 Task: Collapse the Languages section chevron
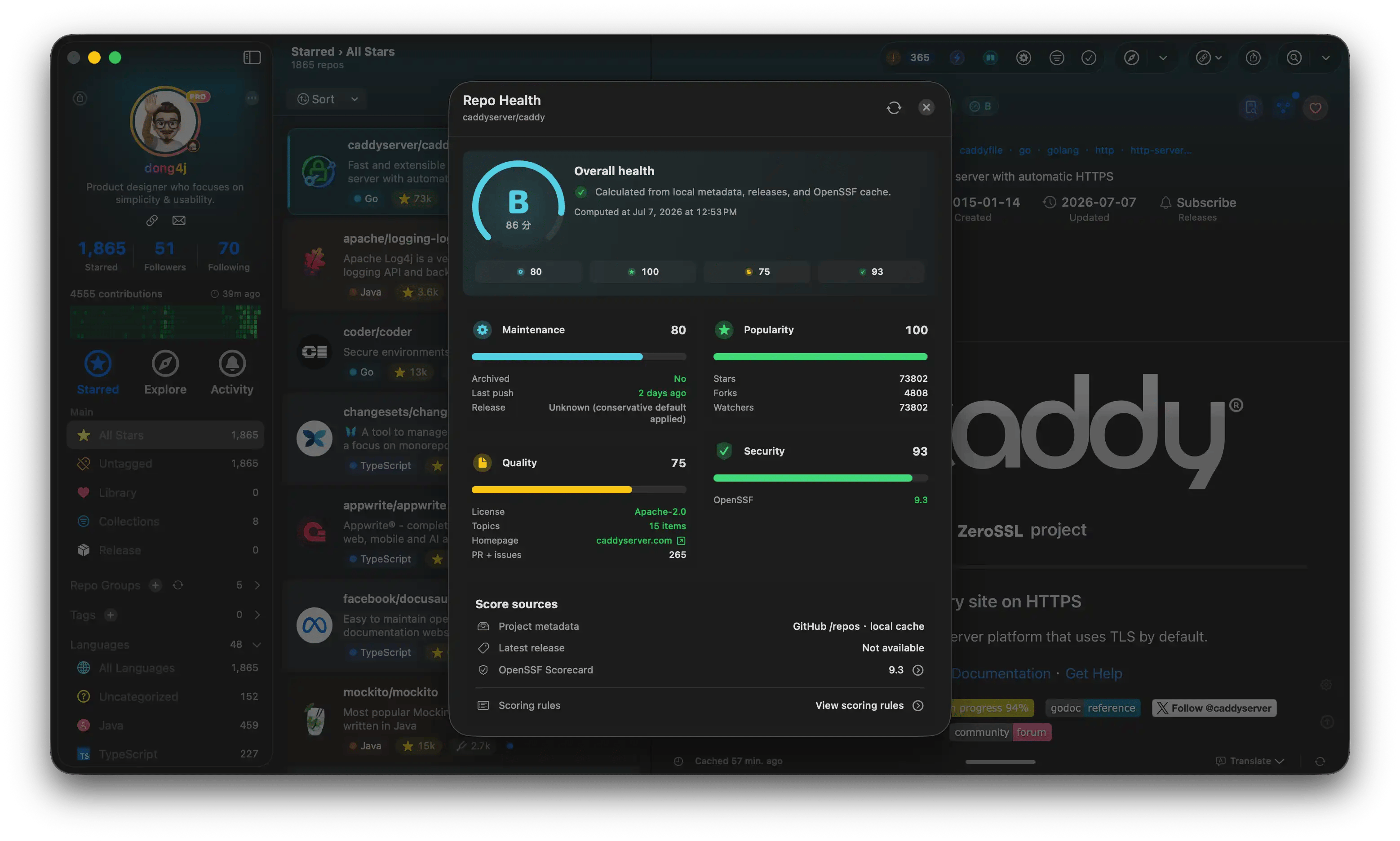pos(257,644)
